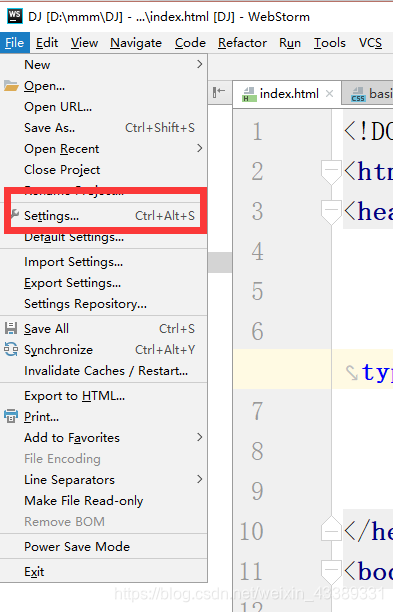Select Print... menu item

tap(103, 417)
